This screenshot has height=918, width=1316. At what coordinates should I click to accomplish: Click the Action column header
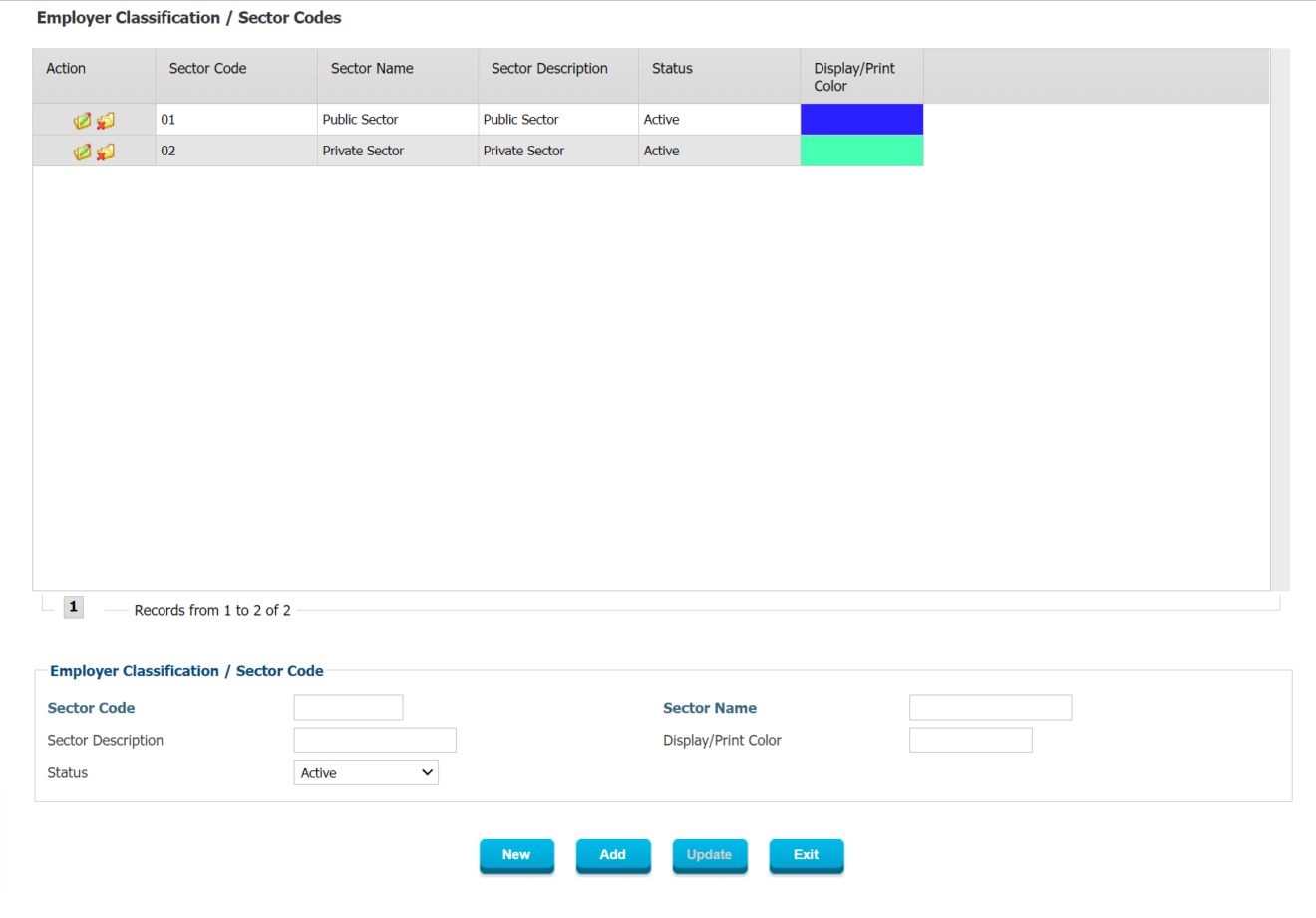(95, 77)
